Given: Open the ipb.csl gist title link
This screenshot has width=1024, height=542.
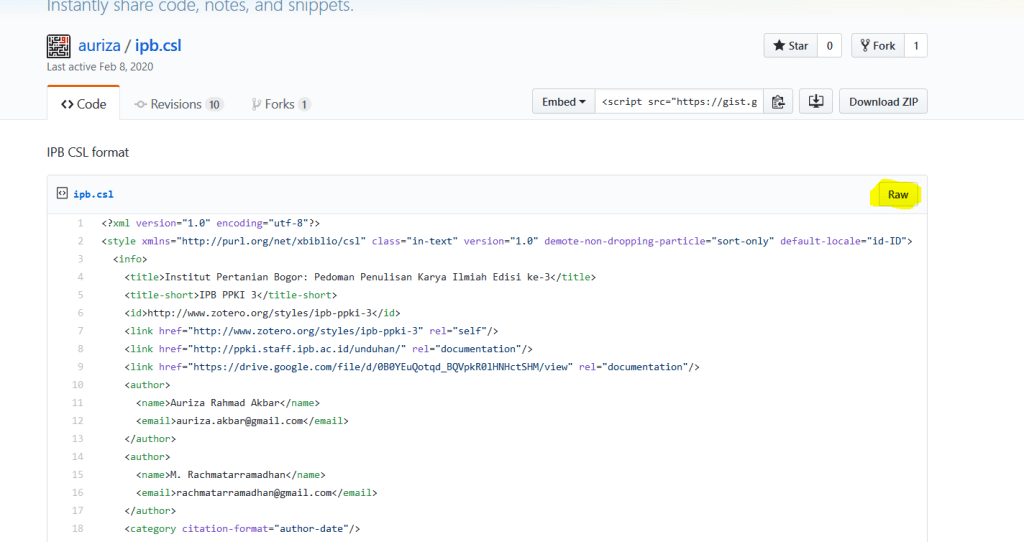Looking at the screenshot, I should pyautogui.click(x=158, y=46).
